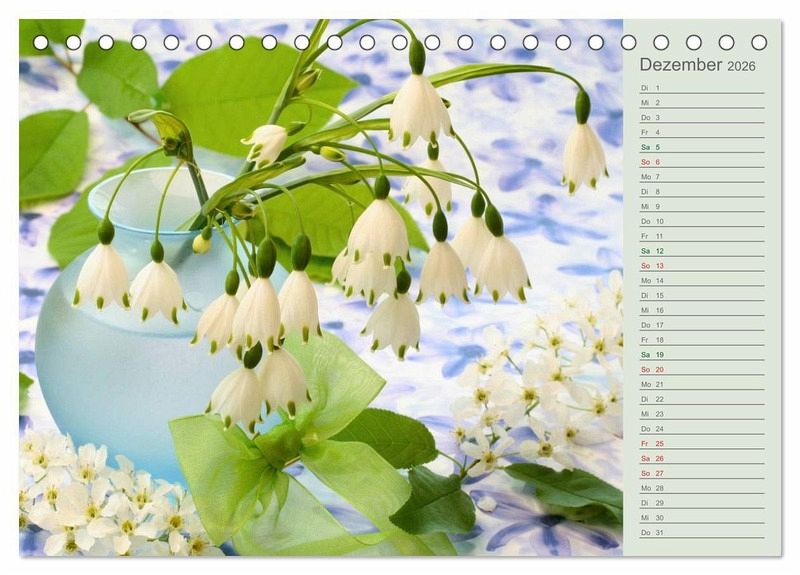Select the Di 1 date row
800x575 pixels.
pos(700,88)
